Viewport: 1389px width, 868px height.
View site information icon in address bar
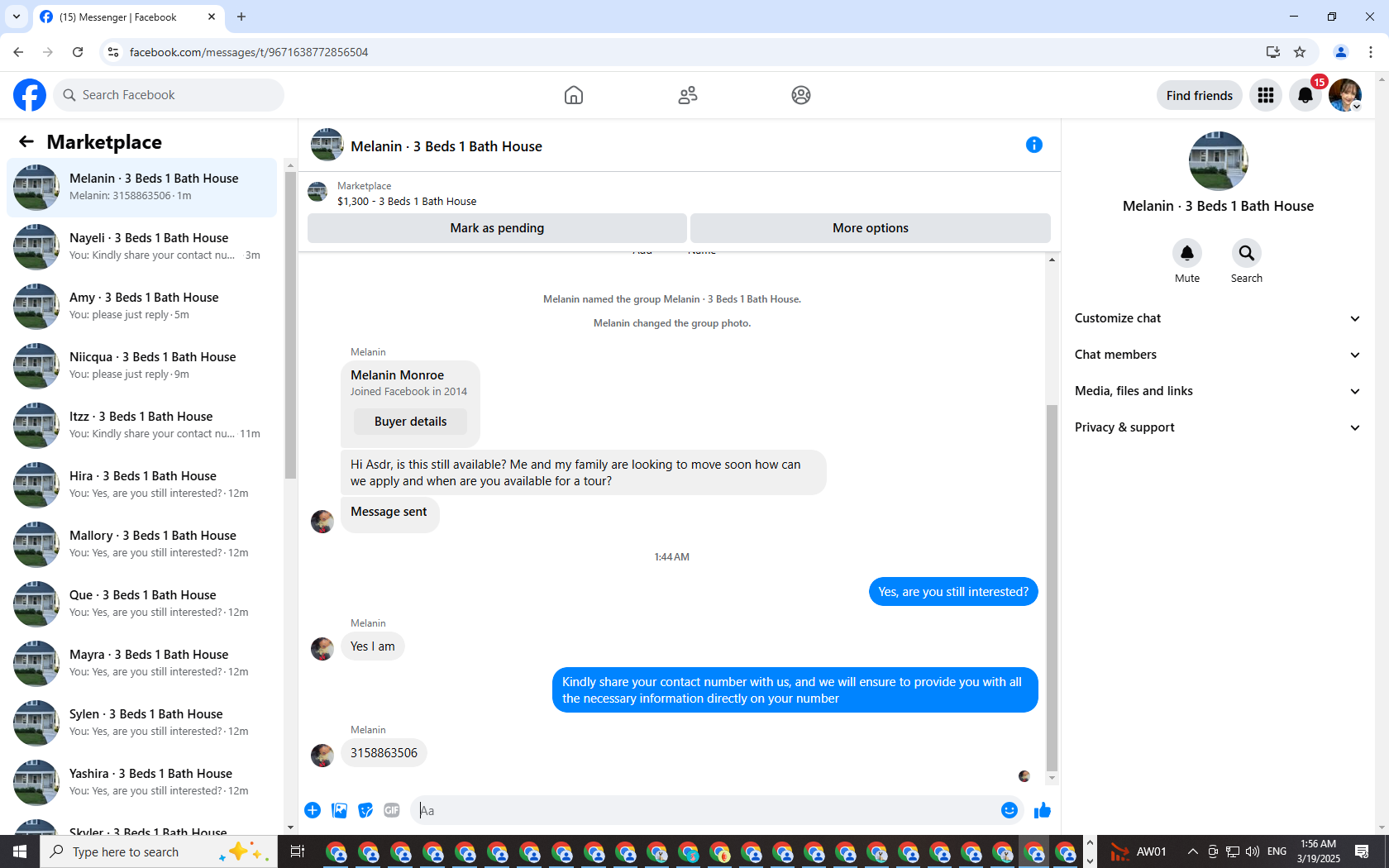(x=113, y=52)
